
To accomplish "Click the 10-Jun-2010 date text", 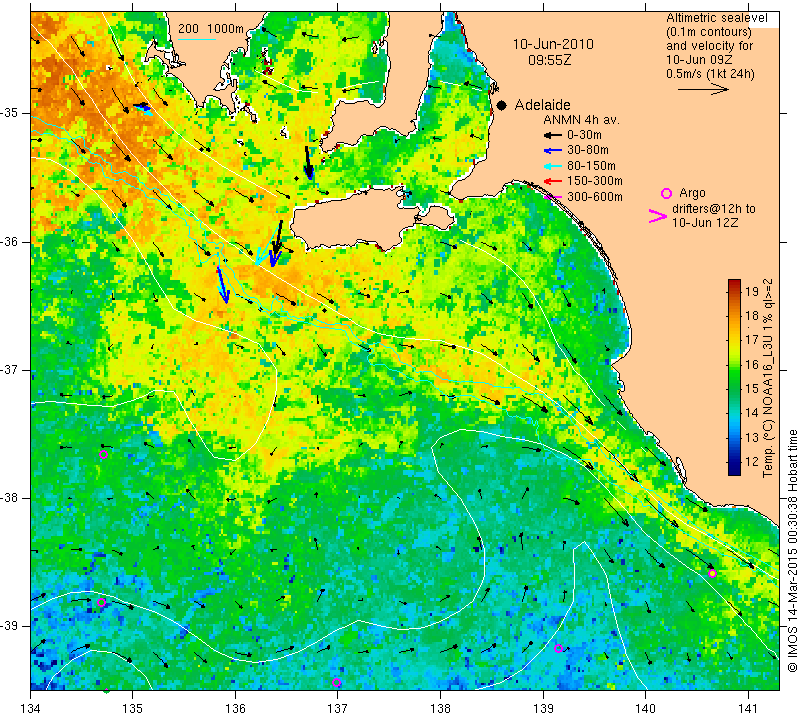I will [553, 44].
